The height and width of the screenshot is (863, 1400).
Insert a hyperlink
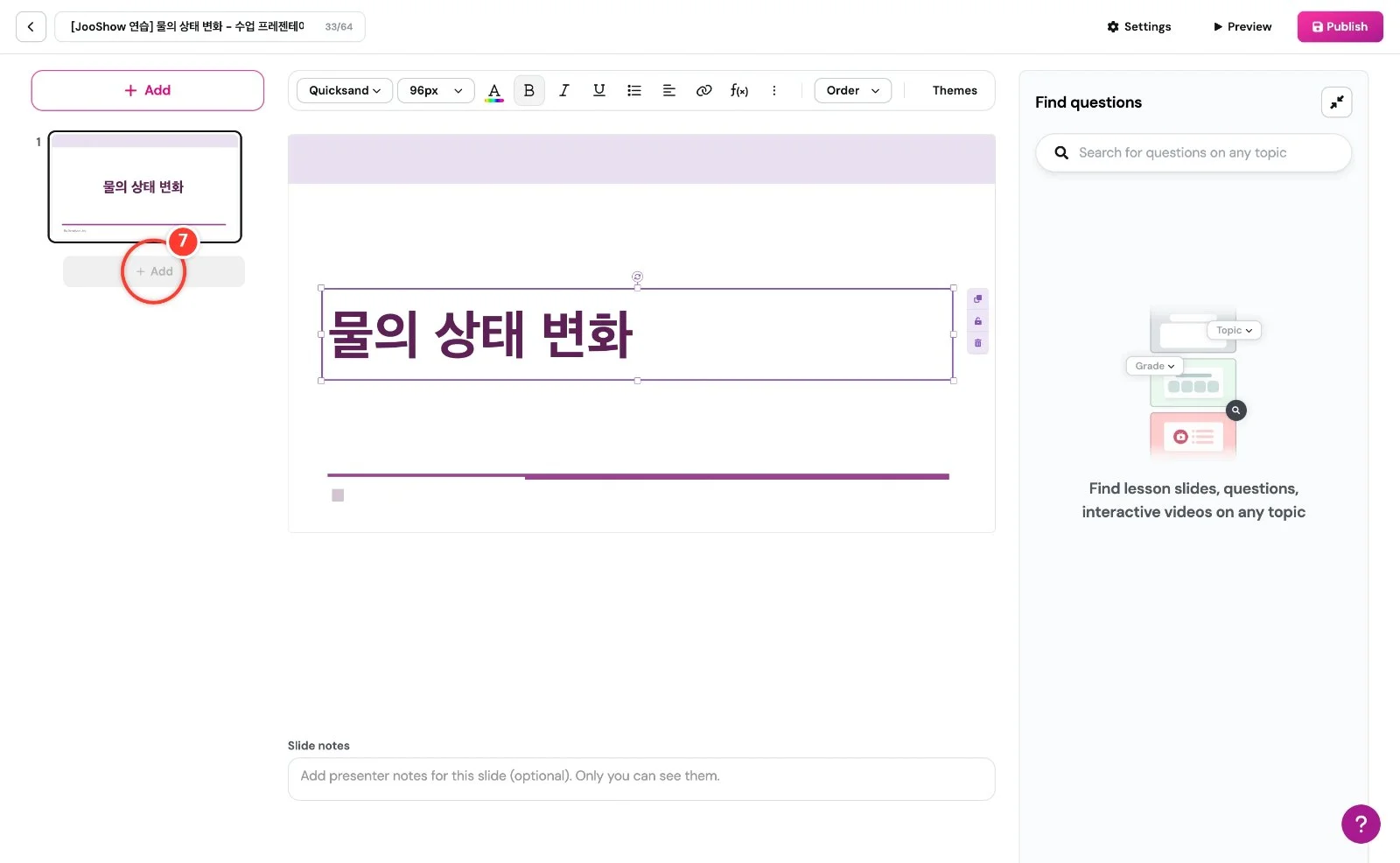704,90
